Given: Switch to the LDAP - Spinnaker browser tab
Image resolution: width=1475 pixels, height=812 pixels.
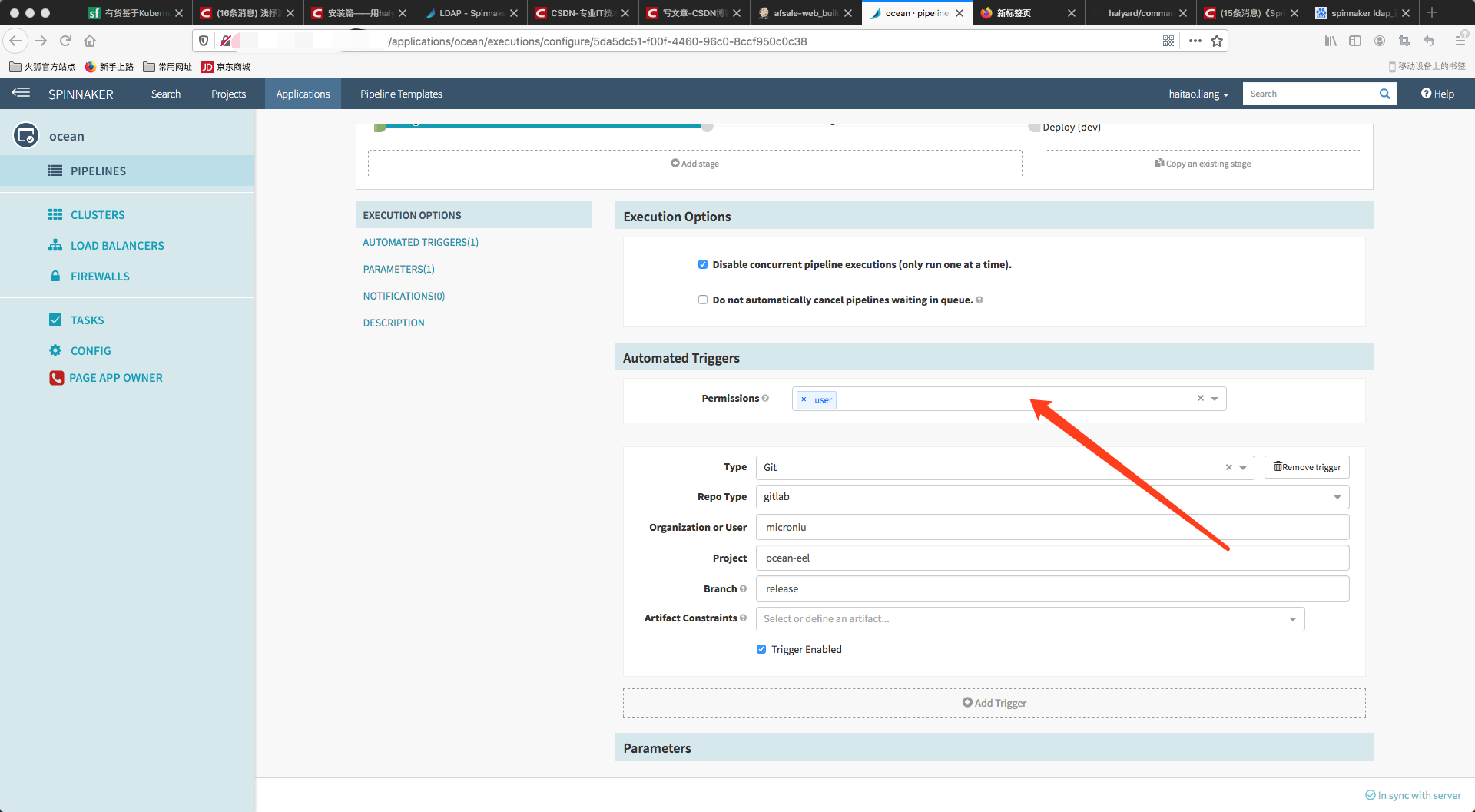Looking at the screenshot, I should tap(472, 13).
